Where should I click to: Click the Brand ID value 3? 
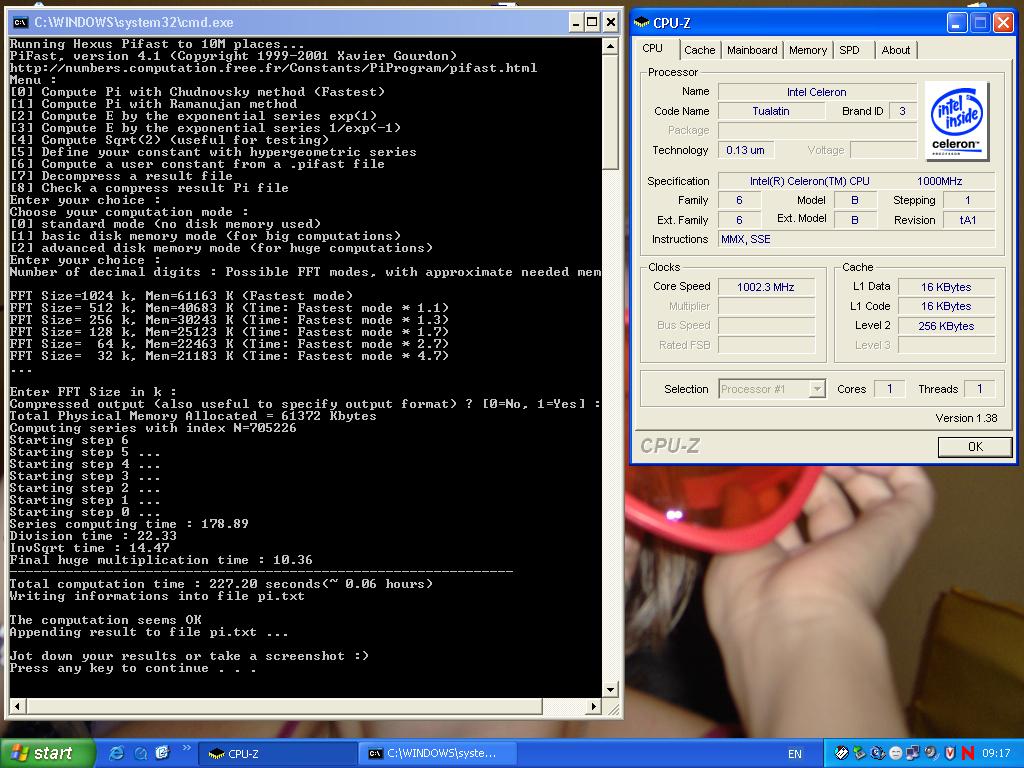pos(902,111)
